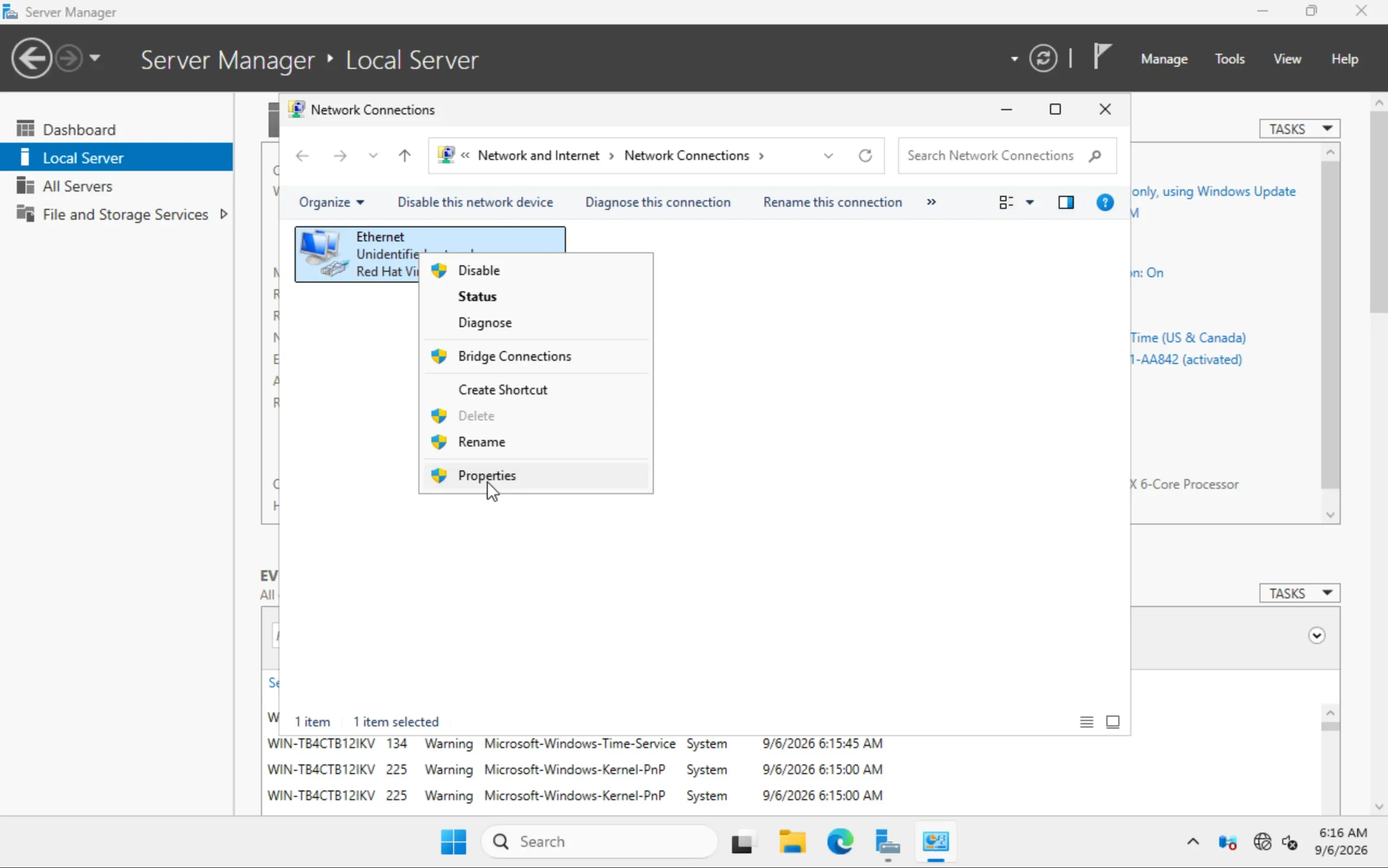Image resolution: width=1388 pixels, height=868 pixels.
Task: Expand the File and Storage Services arrow
Action: pos(224,214)
